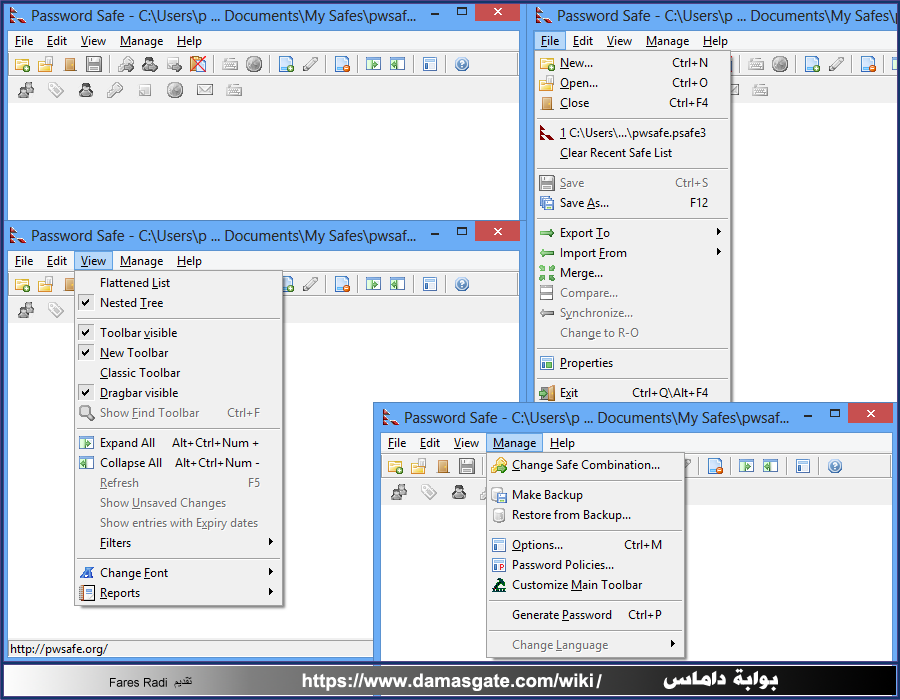Choose Properties in File menu
This screenshot has width=900, height=700.
631,363
